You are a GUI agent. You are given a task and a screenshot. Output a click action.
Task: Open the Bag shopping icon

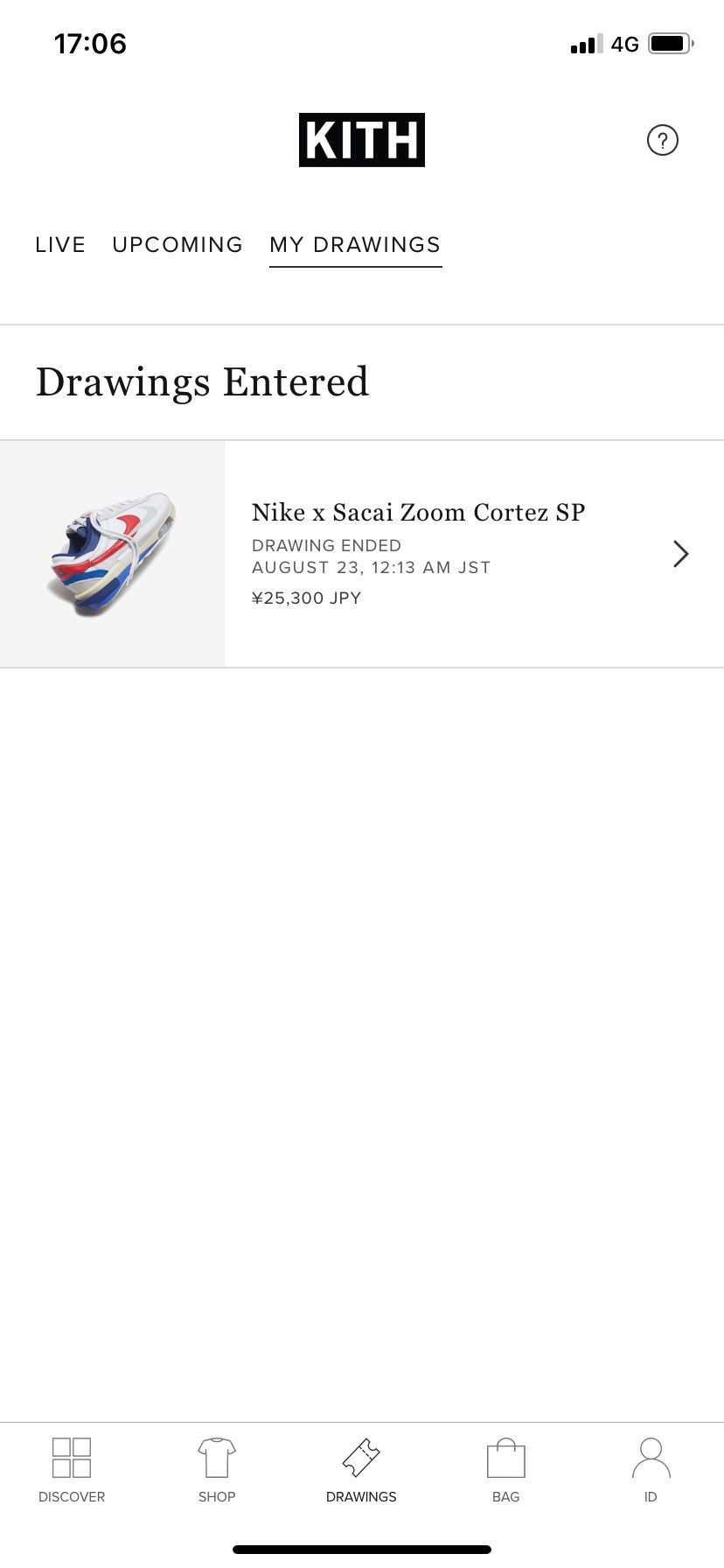coord(505,1458)
